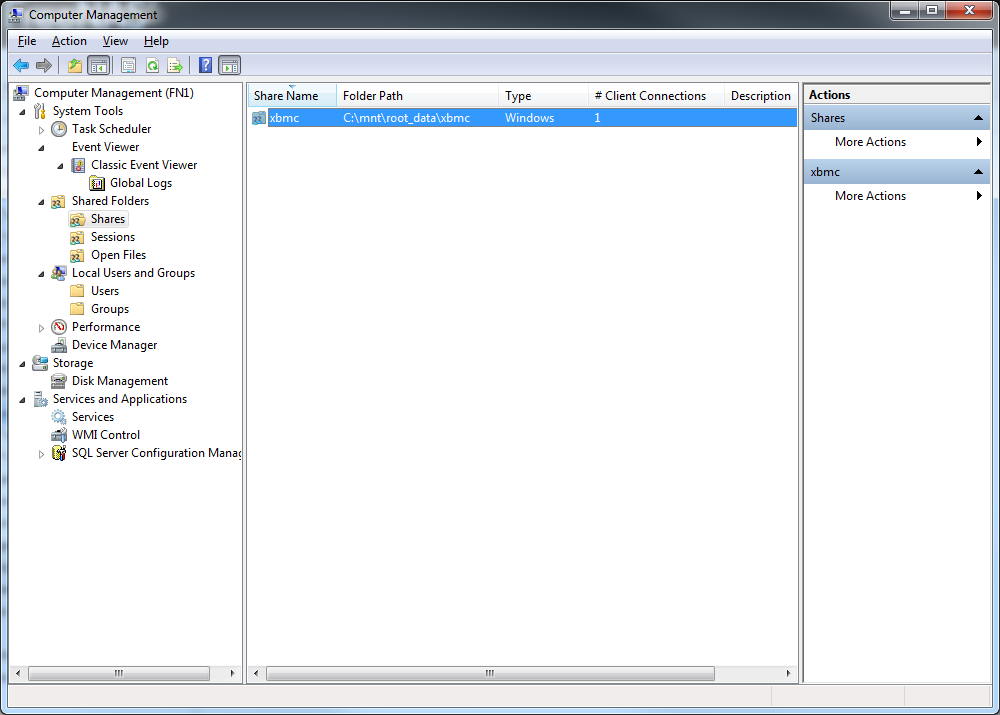Open More Actions under Shares
Screen dimensions: 1000x715
[x=897, y=142]
